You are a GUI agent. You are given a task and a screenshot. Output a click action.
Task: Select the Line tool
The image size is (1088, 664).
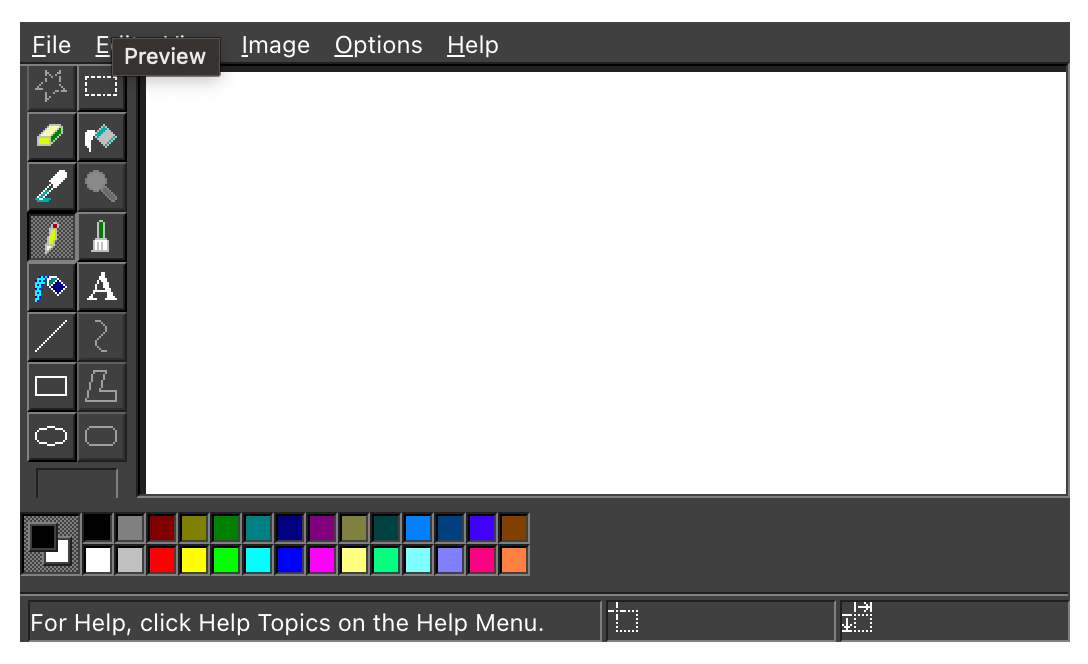click(x=51, y=336)
